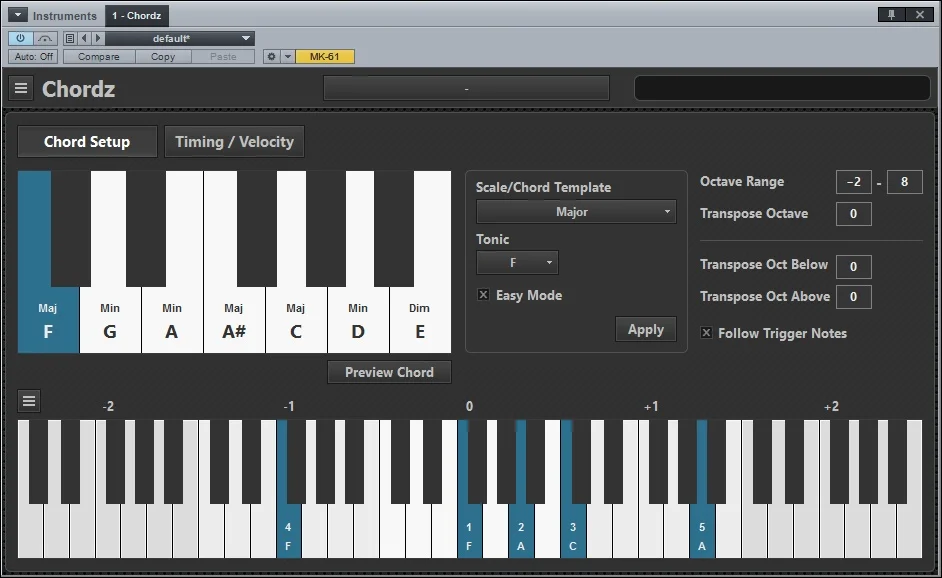
Task: Click the Preview Chord button
Action: (389, 373)
